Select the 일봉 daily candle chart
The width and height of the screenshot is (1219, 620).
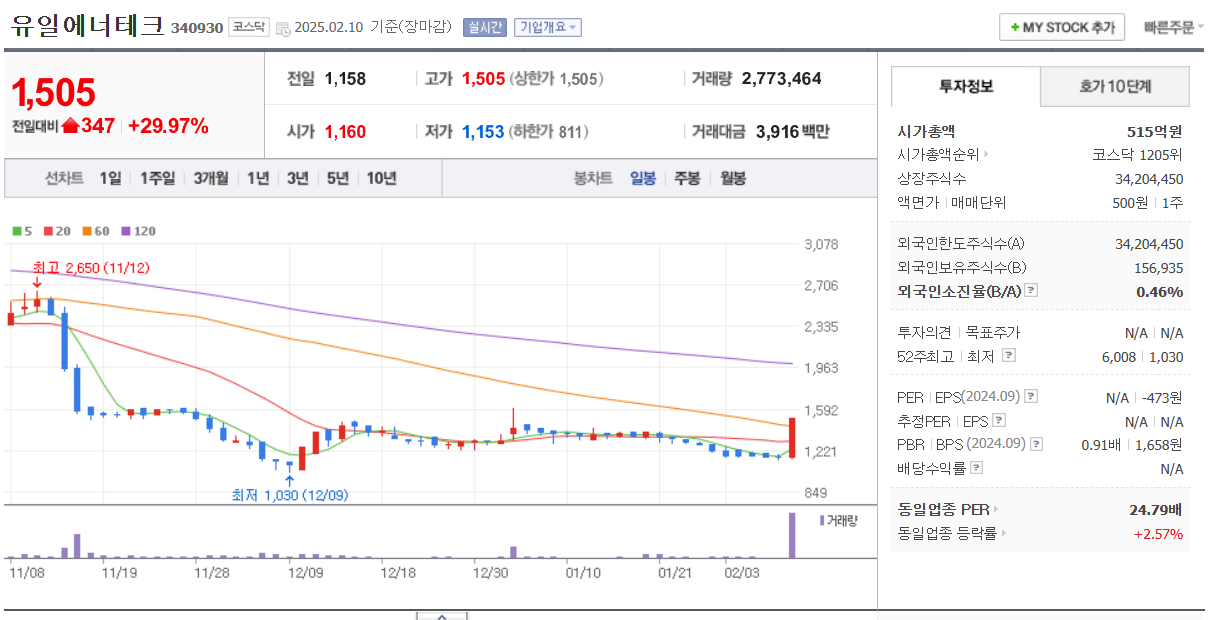643,179
